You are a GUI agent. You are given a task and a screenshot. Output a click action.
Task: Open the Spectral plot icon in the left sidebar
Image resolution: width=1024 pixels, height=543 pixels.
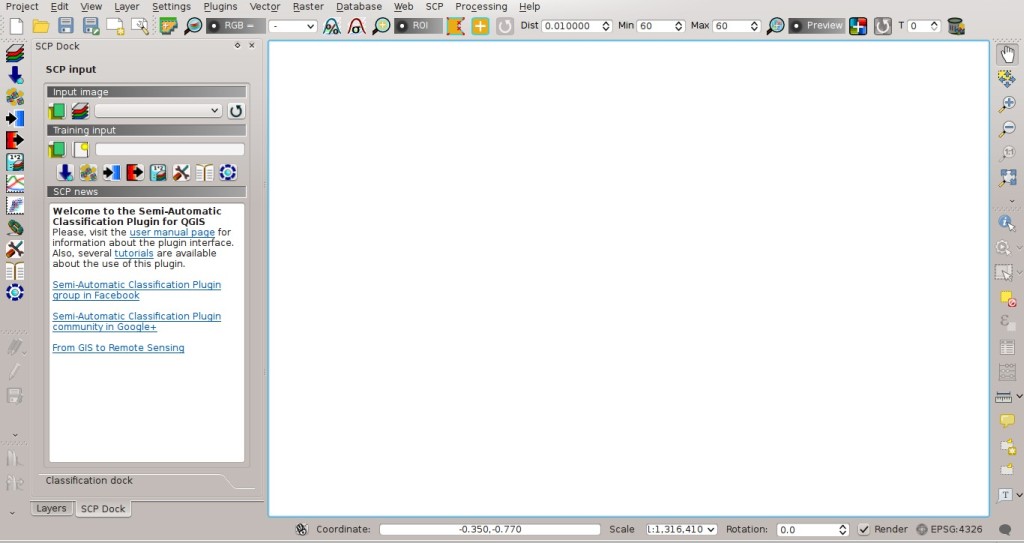14,183
